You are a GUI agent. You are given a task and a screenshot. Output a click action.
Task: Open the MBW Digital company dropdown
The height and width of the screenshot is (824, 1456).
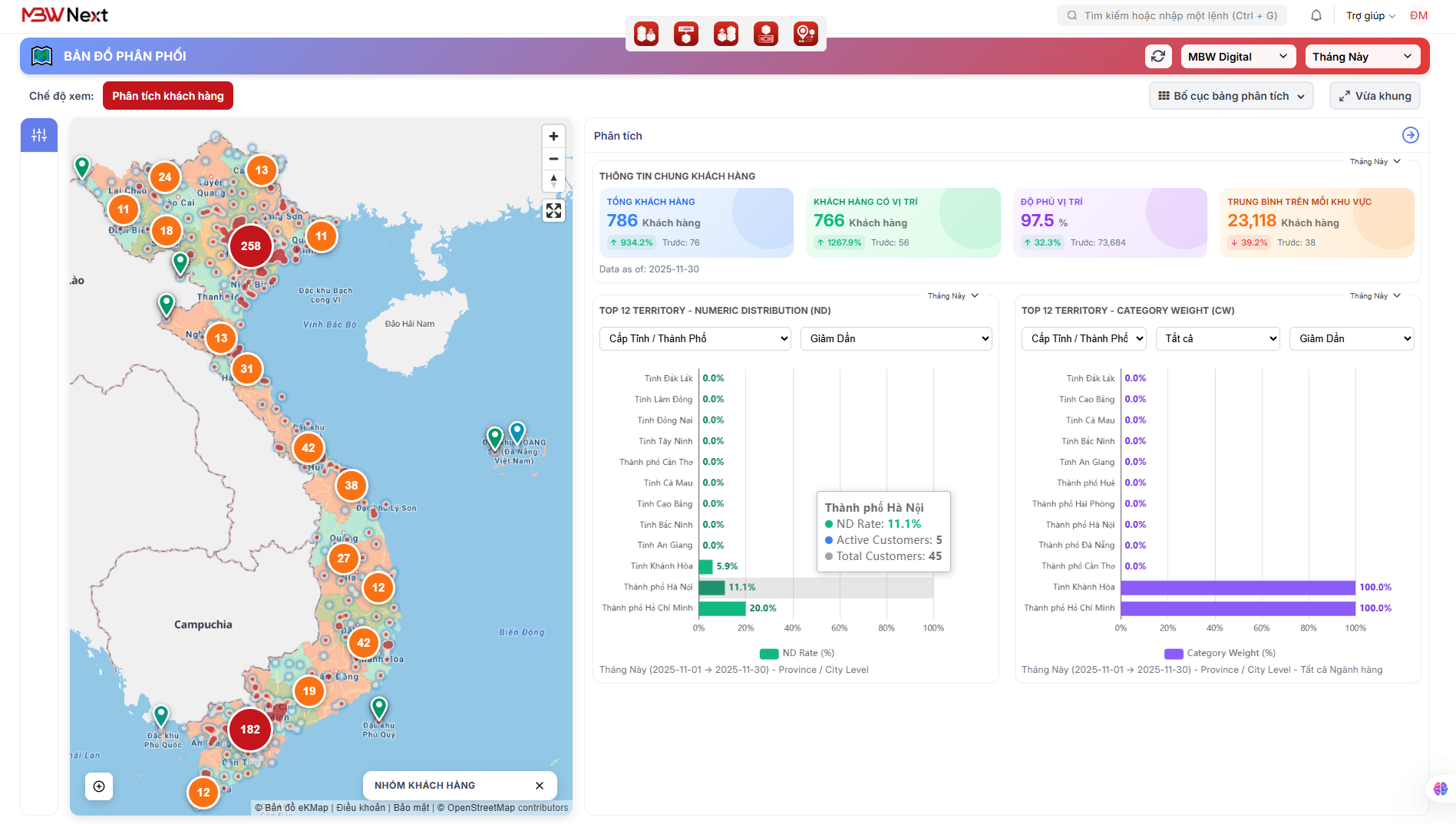point(1237,57)
